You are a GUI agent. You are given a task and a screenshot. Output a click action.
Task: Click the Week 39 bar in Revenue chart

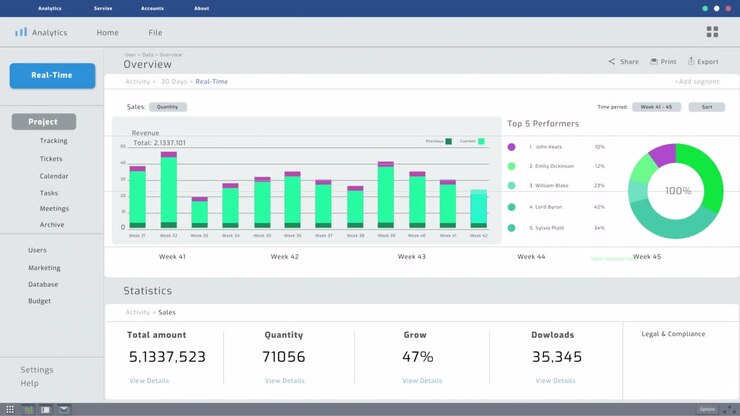(386, 195)
